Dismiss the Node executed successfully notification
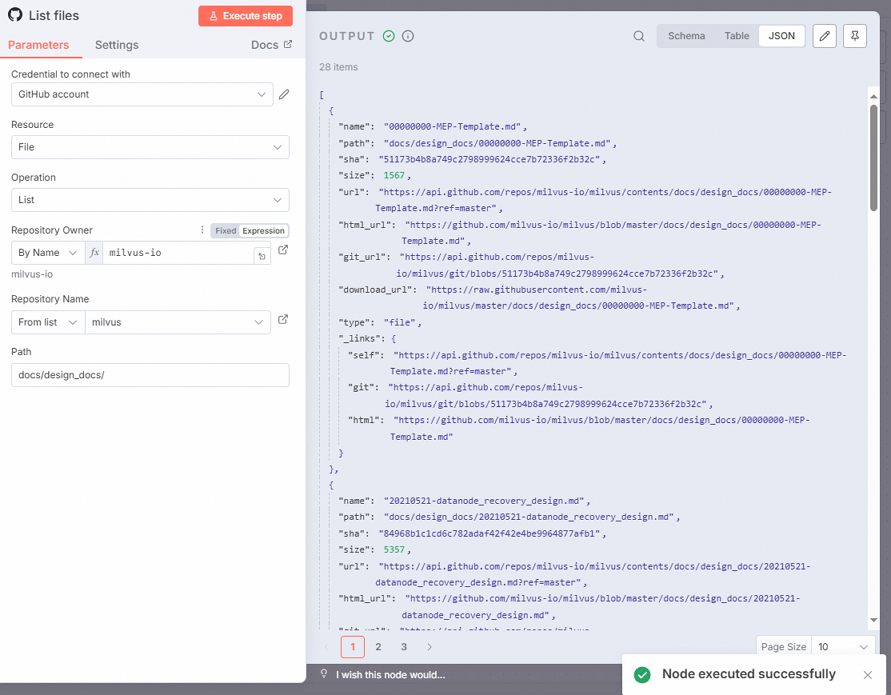This screenshot has width=891, height=695. [x=868, y=675]
